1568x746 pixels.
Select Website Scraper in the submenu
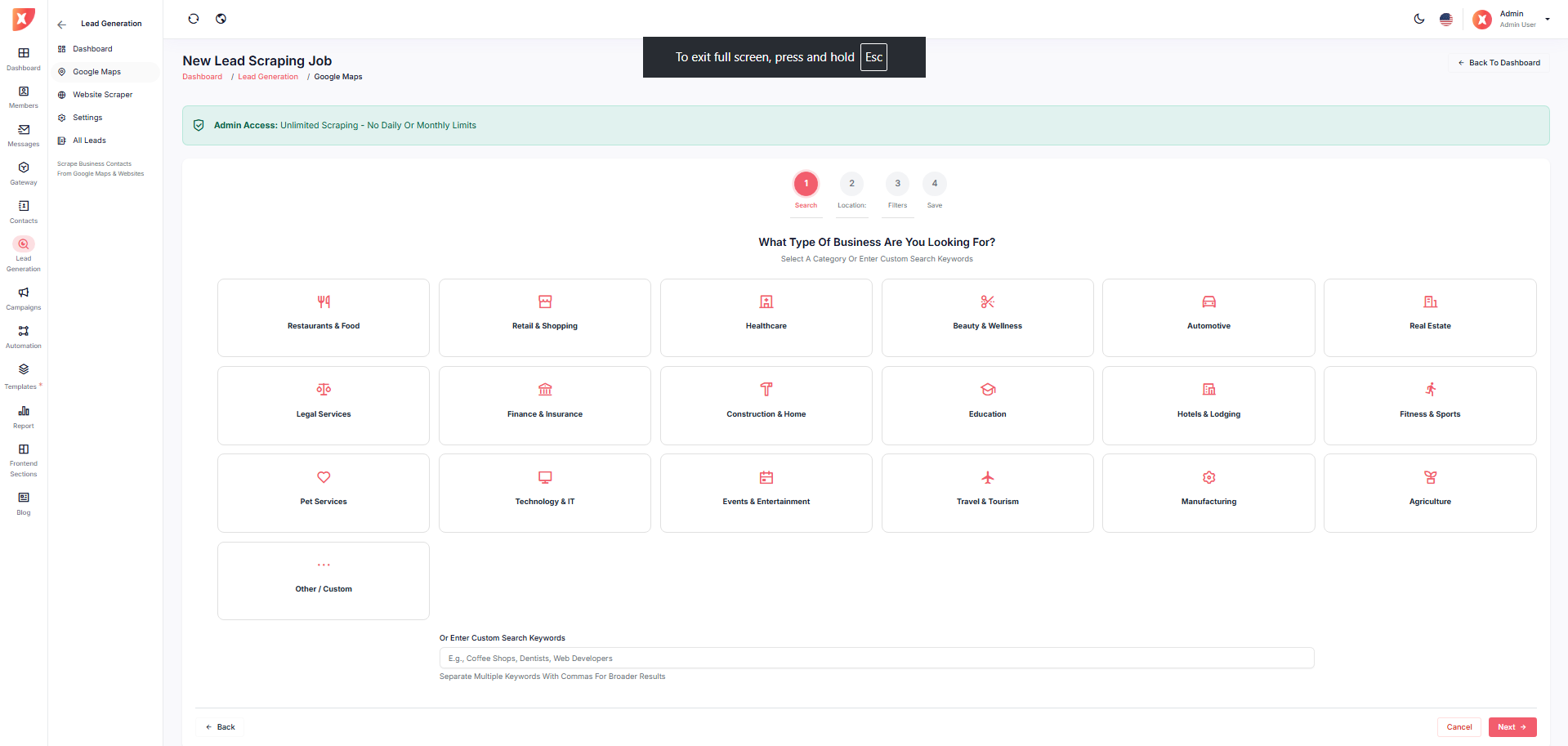102,95
